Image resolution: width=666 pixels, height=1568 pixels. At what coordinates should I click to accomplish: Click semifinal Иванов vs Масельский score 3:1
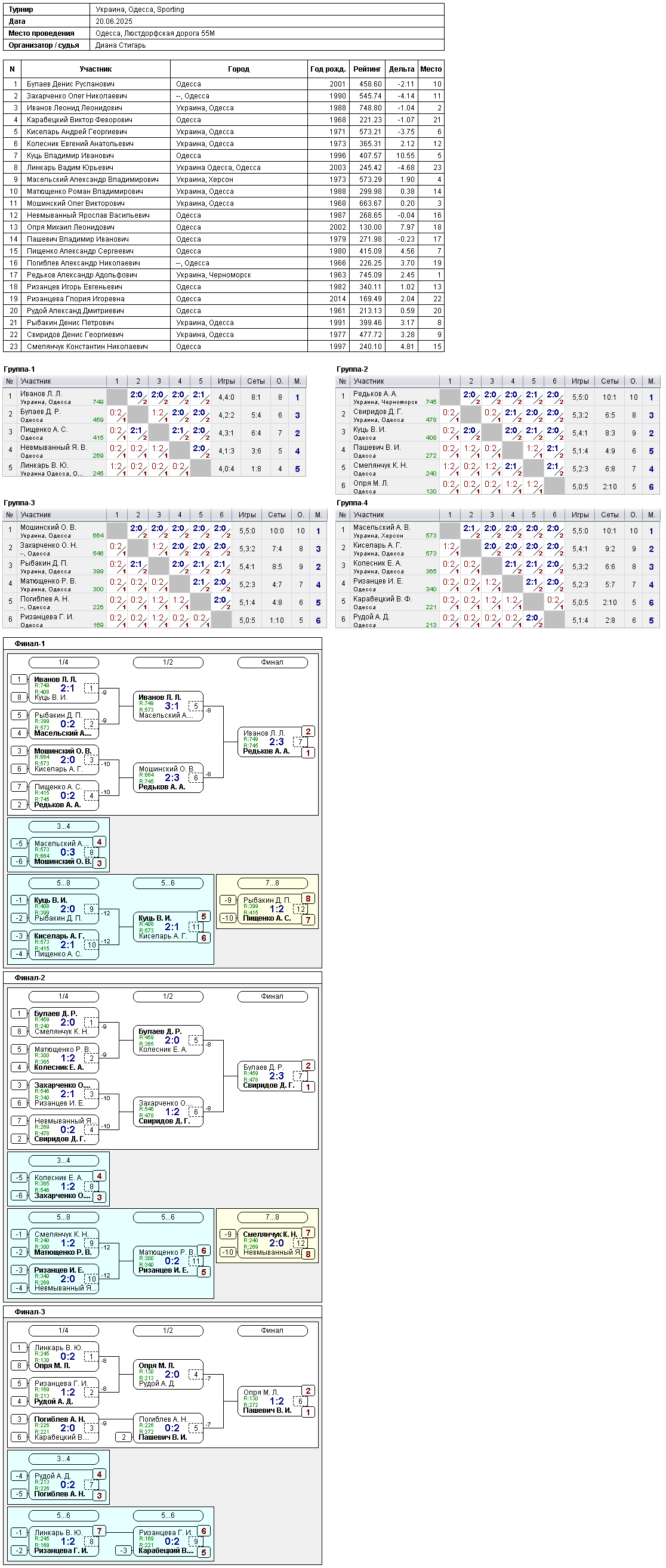coord(172,706)
